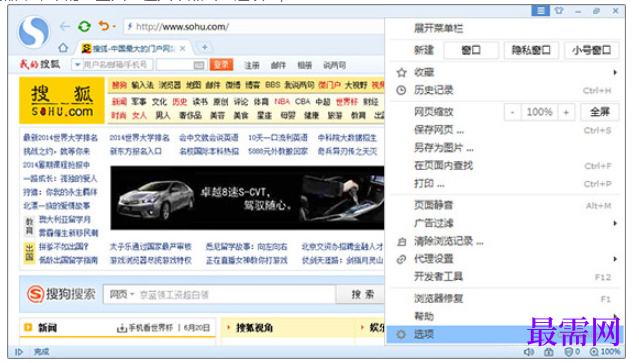Click the 新闻 section heading
This screenshot has width=639, height=363.
click(48, 328)
